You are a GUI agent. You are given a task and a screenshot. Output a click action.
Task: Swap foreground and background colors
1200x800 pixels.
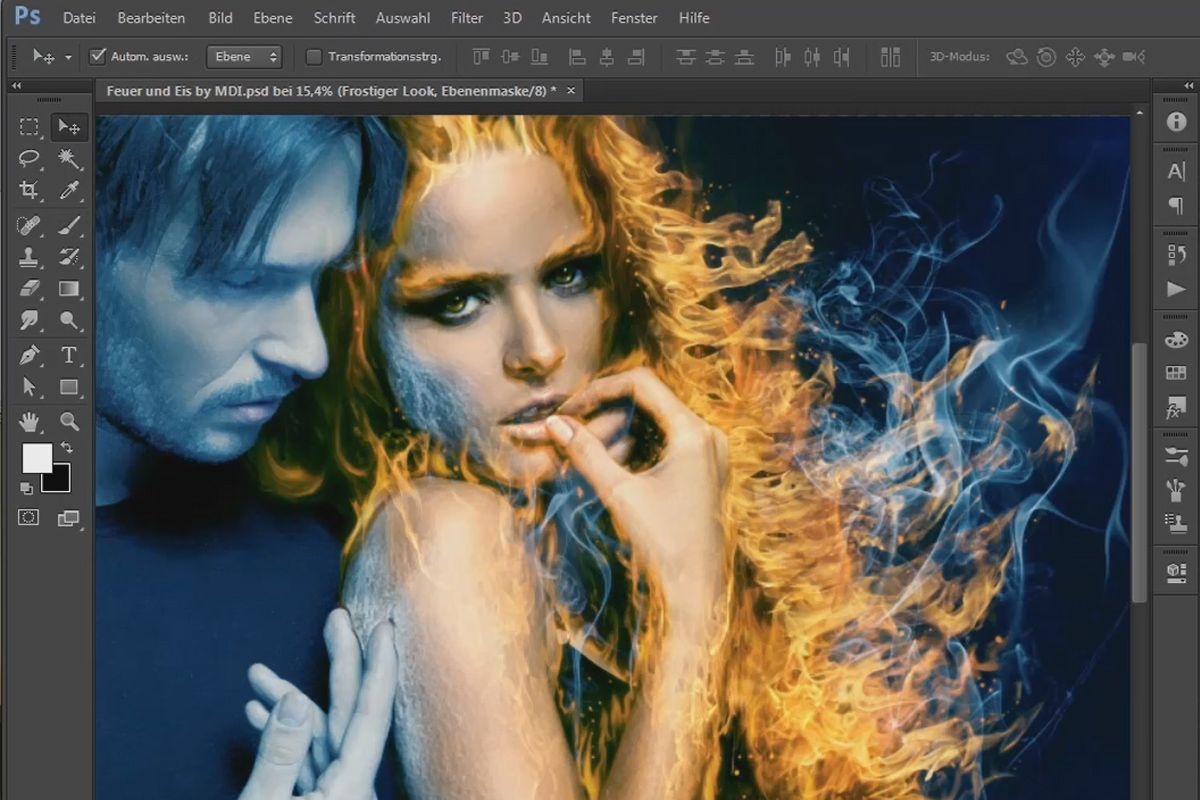67,447
